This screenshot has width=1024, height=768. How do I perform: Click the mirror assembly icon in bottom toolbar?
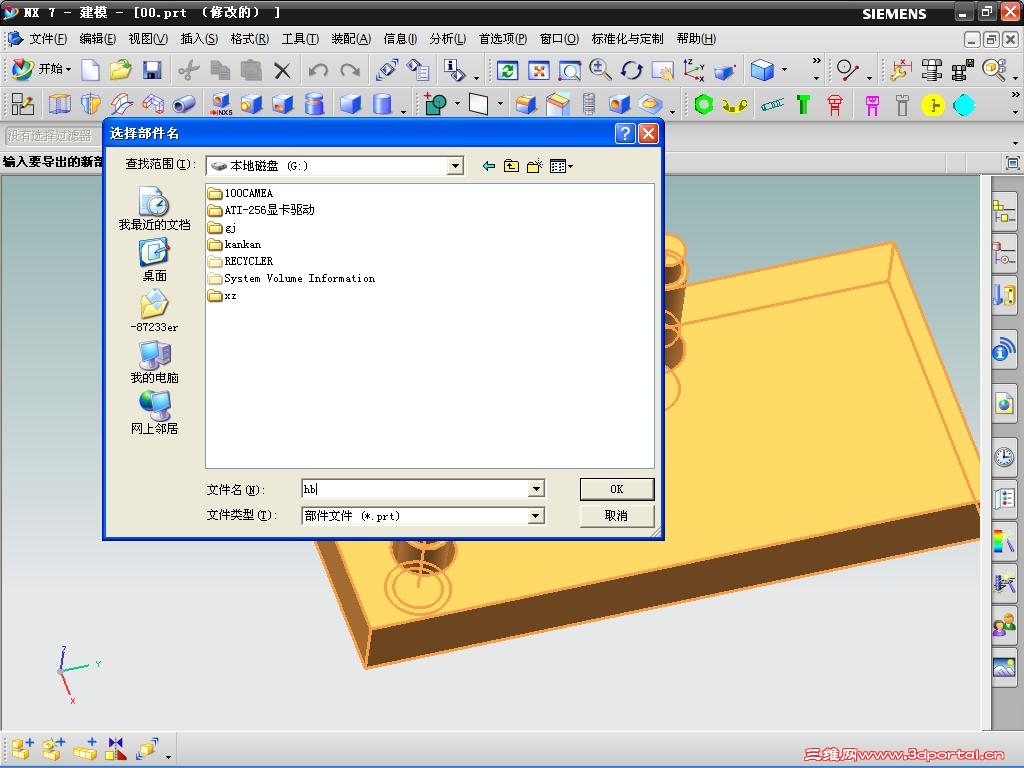116,748
